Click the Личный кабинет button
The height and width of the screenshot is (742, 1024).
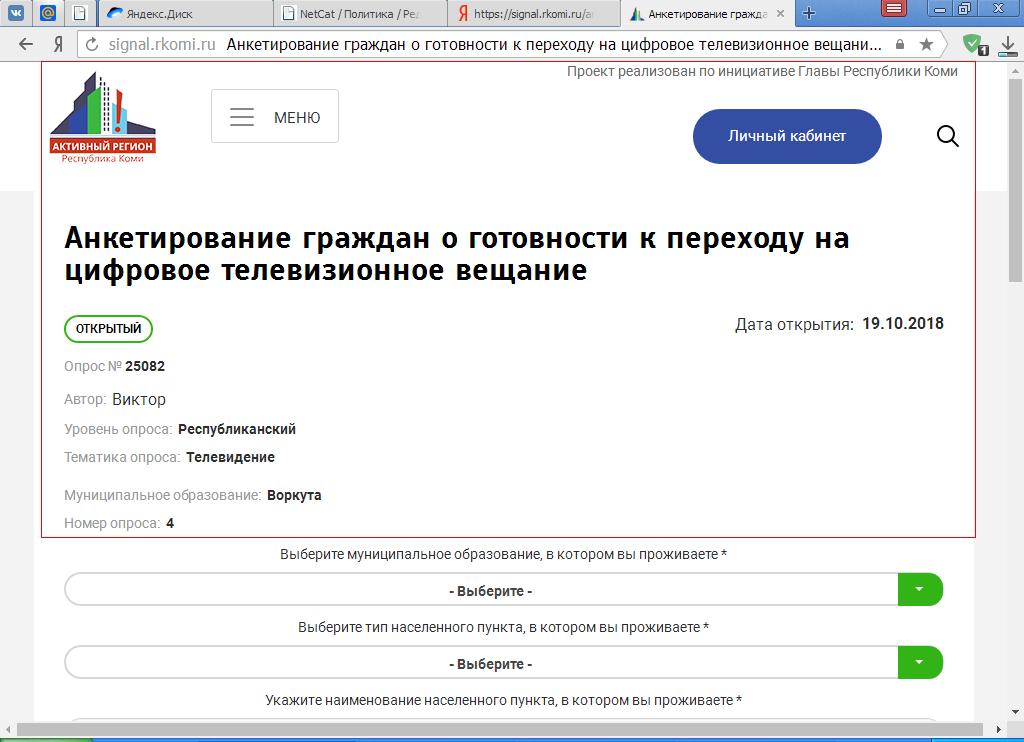click(787, 136)
